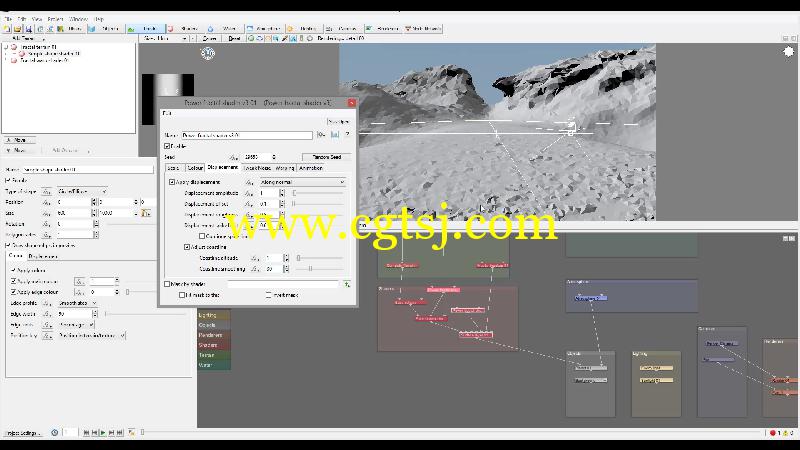Open the File menu in menu bar
This screenshot has width=800, height=450.
coord(7,19)
